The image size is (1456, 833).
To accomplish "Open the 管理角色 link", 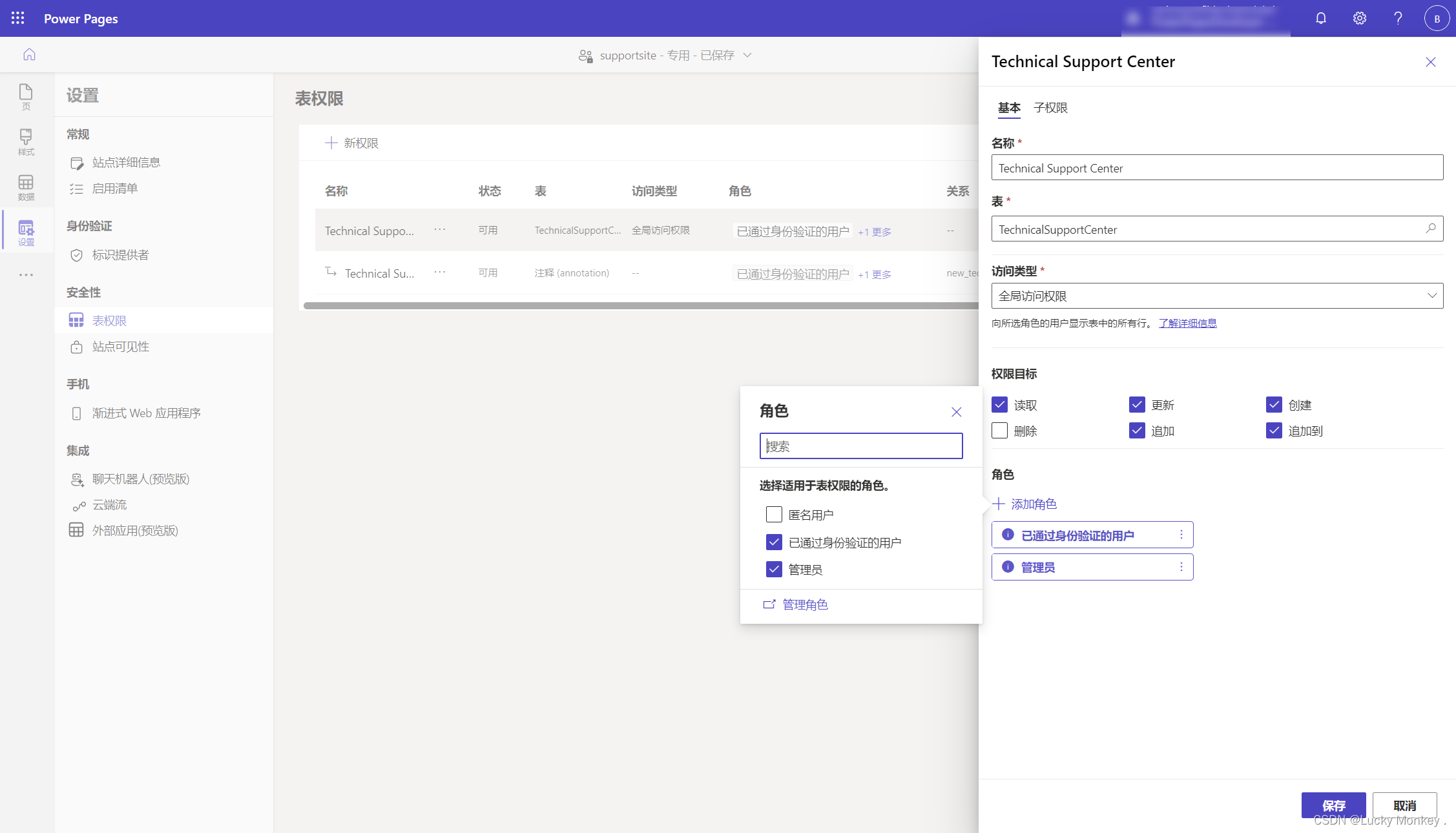I will point(795,605).
